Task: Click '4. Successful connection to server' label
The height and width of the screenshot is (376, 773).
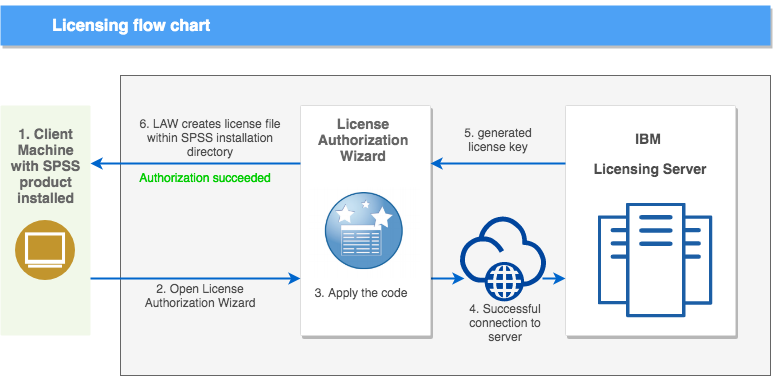Action: click(505, 323)
